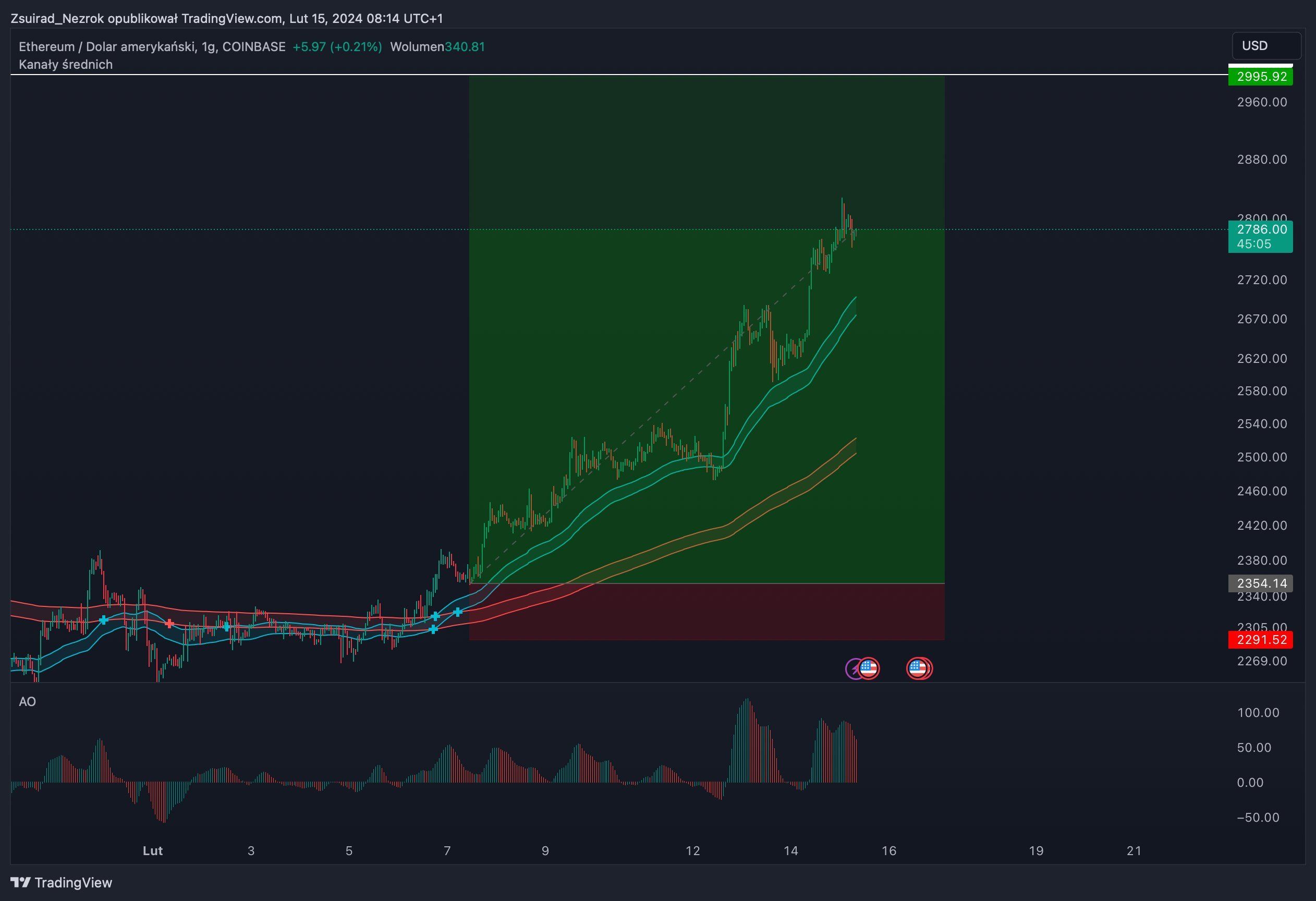Click the red plus signal marker
Viewport: 1316px width, 901px height.
click(169, 624)
